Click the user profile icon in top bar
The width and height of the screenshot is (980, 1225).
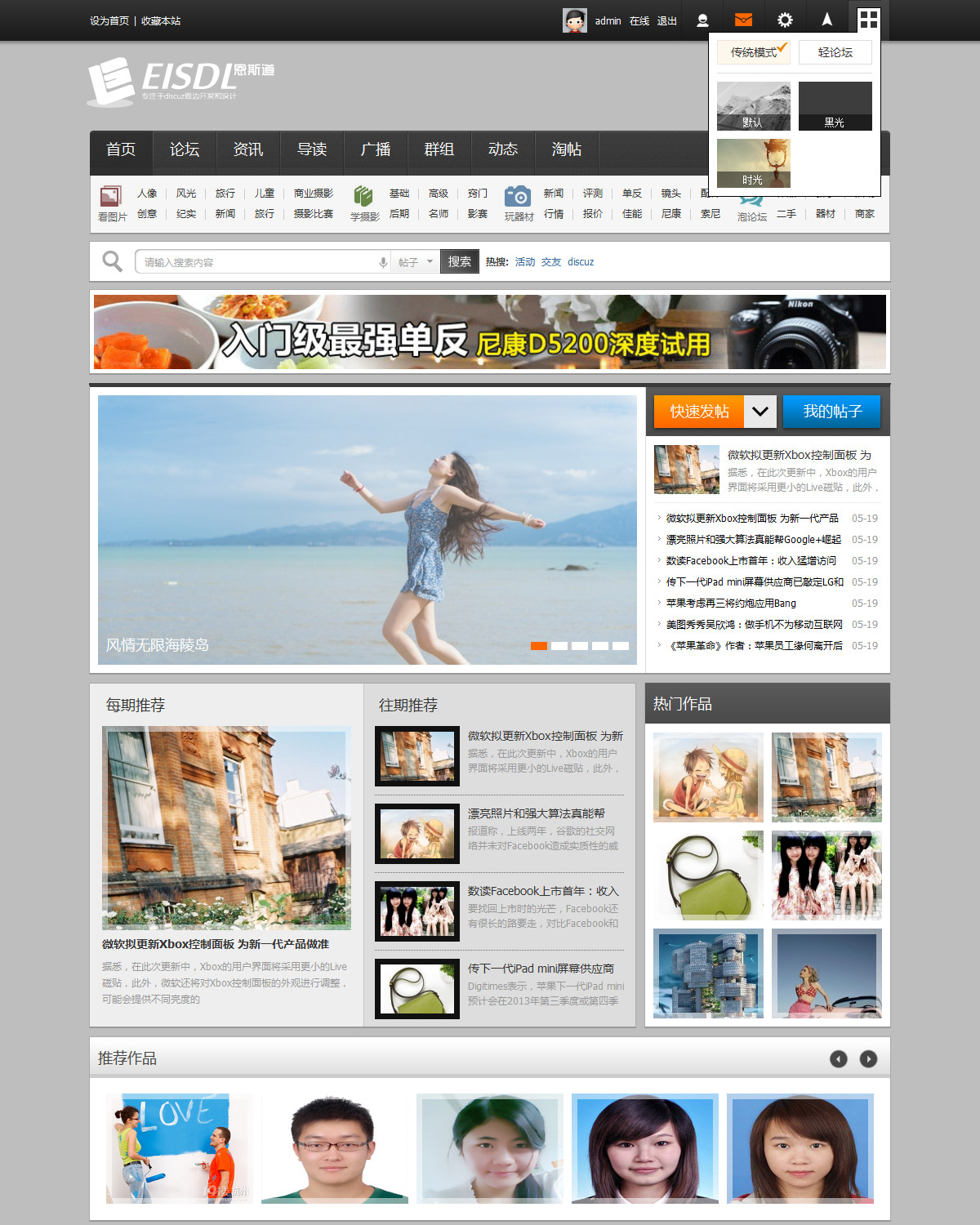click(702, 20)
